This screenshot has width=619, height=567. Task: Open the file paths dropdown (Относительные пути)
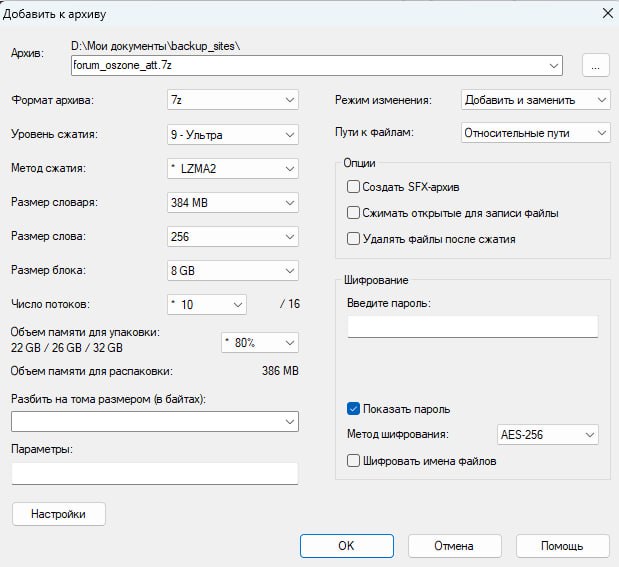click(535, 132)
